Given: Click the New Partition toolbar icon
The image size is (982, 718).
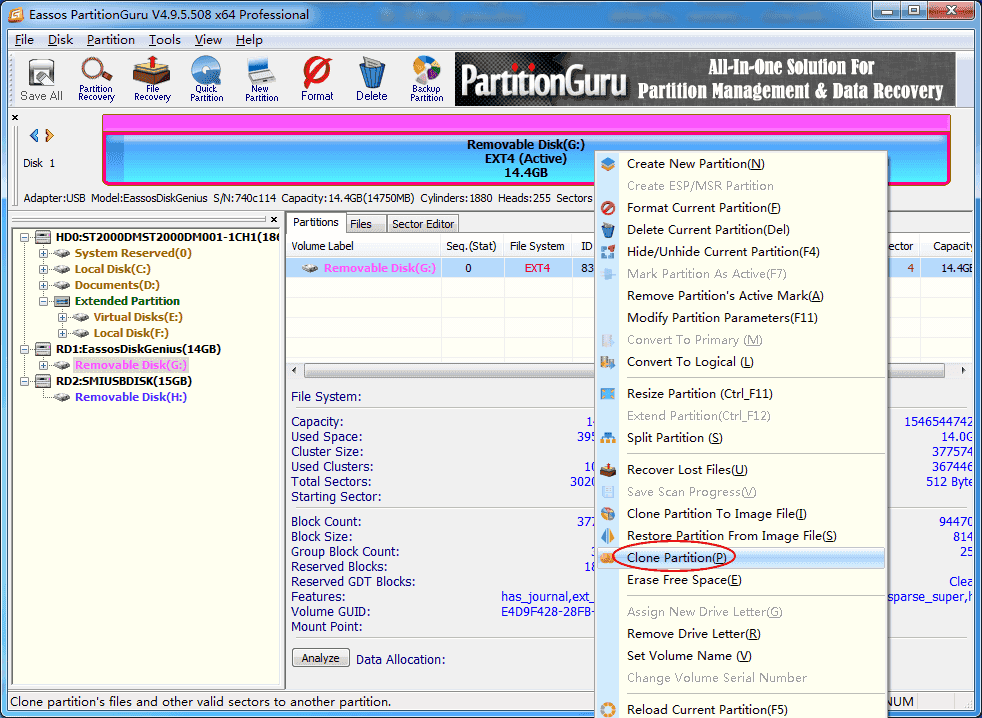Looking at the screenshot, I should pos(262,79).
